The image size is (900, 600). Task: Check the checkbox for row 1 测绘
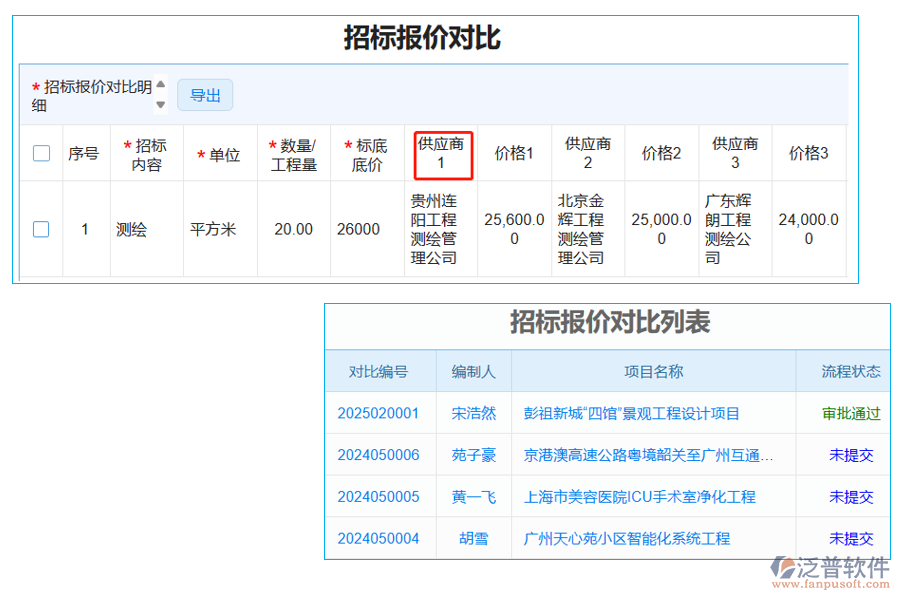[x=40, y=229]
